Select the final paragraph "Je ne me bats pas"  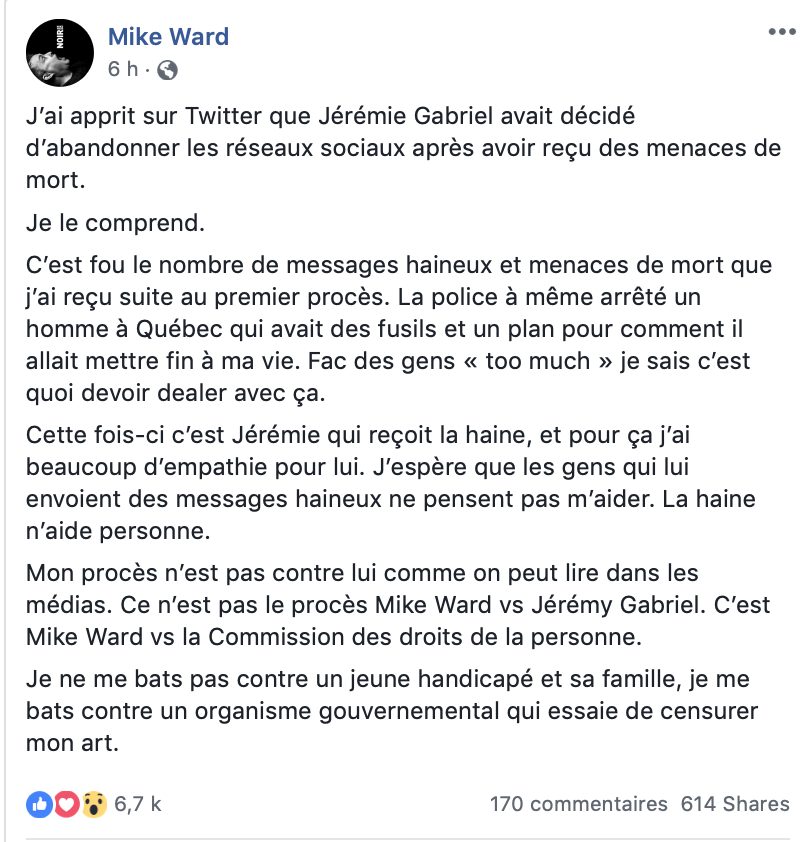pyautogui.click(x=392, y=711)
